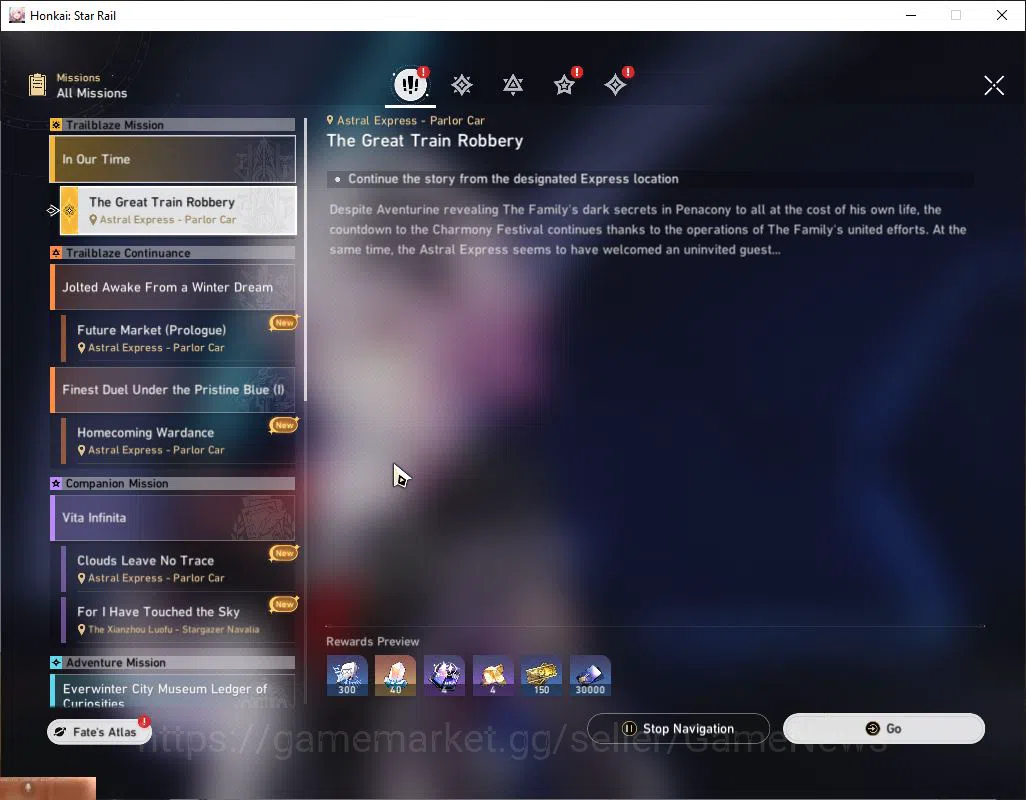Switch to the Trailblaze Continuance filter icon
1026x800 pixels.
click(513, 84)
